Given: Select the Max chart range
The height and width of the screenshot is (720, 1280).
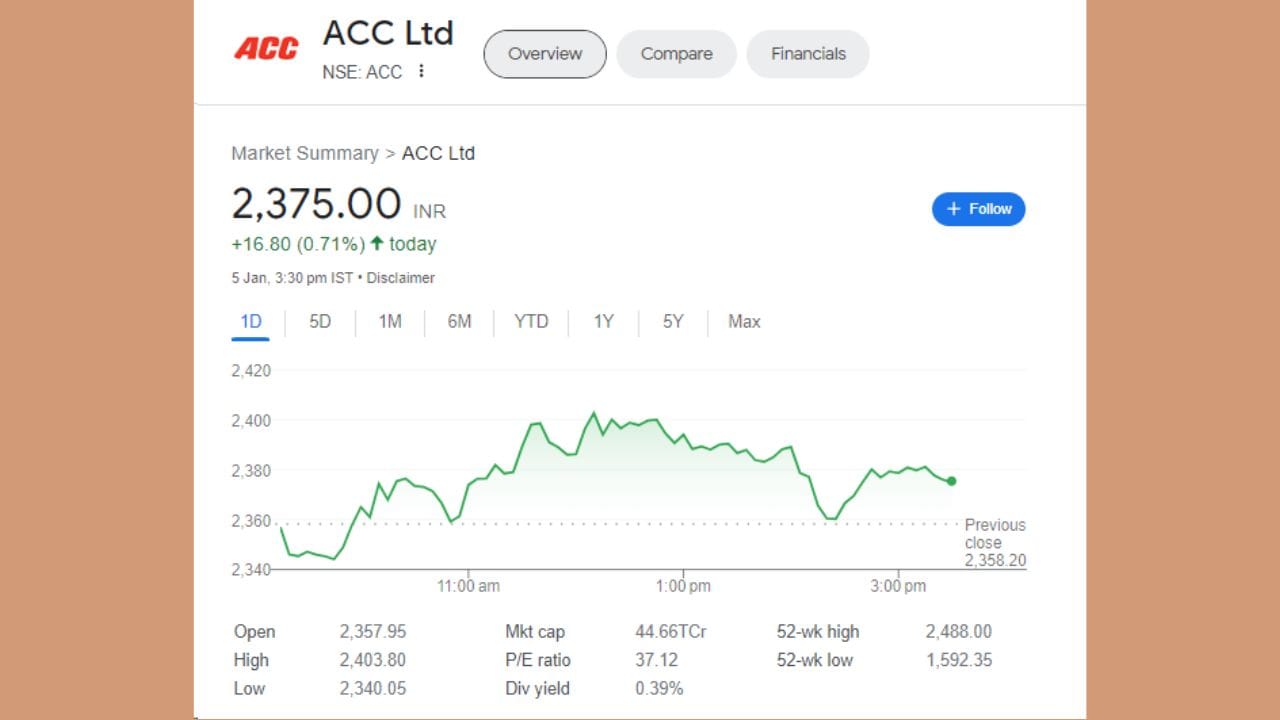Looking at the screenshot, I should [x=744, y=322].
